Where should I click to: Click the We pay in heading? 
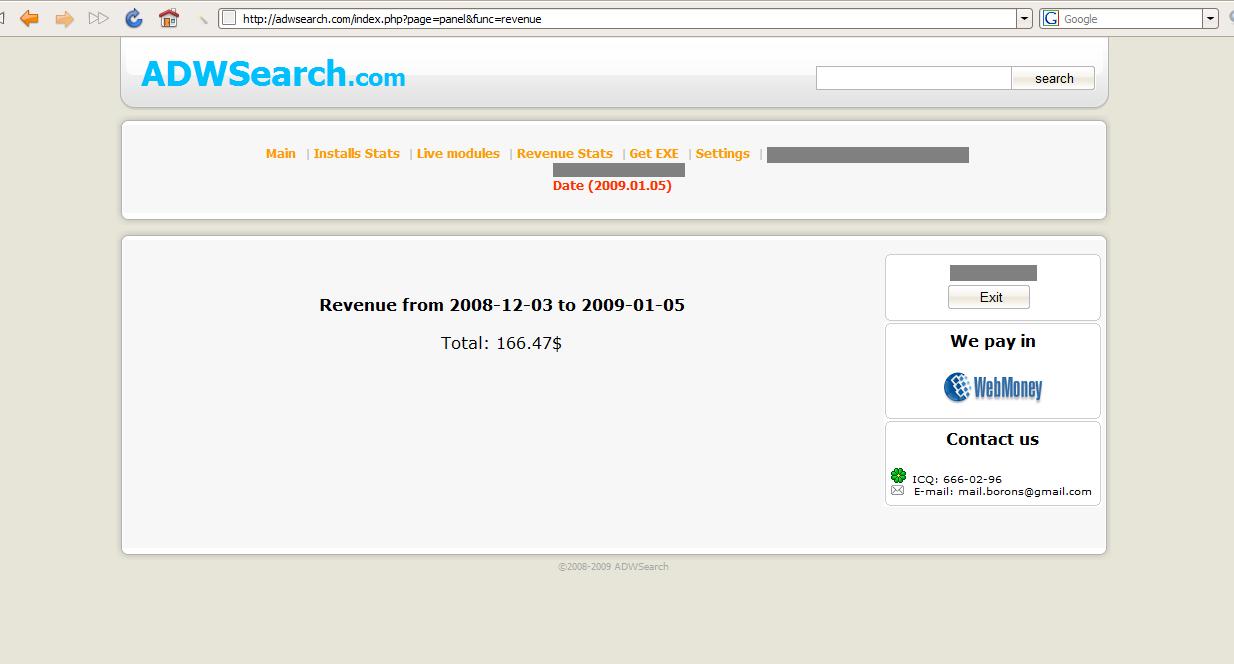pyautogui.click(x=993, y=341)
